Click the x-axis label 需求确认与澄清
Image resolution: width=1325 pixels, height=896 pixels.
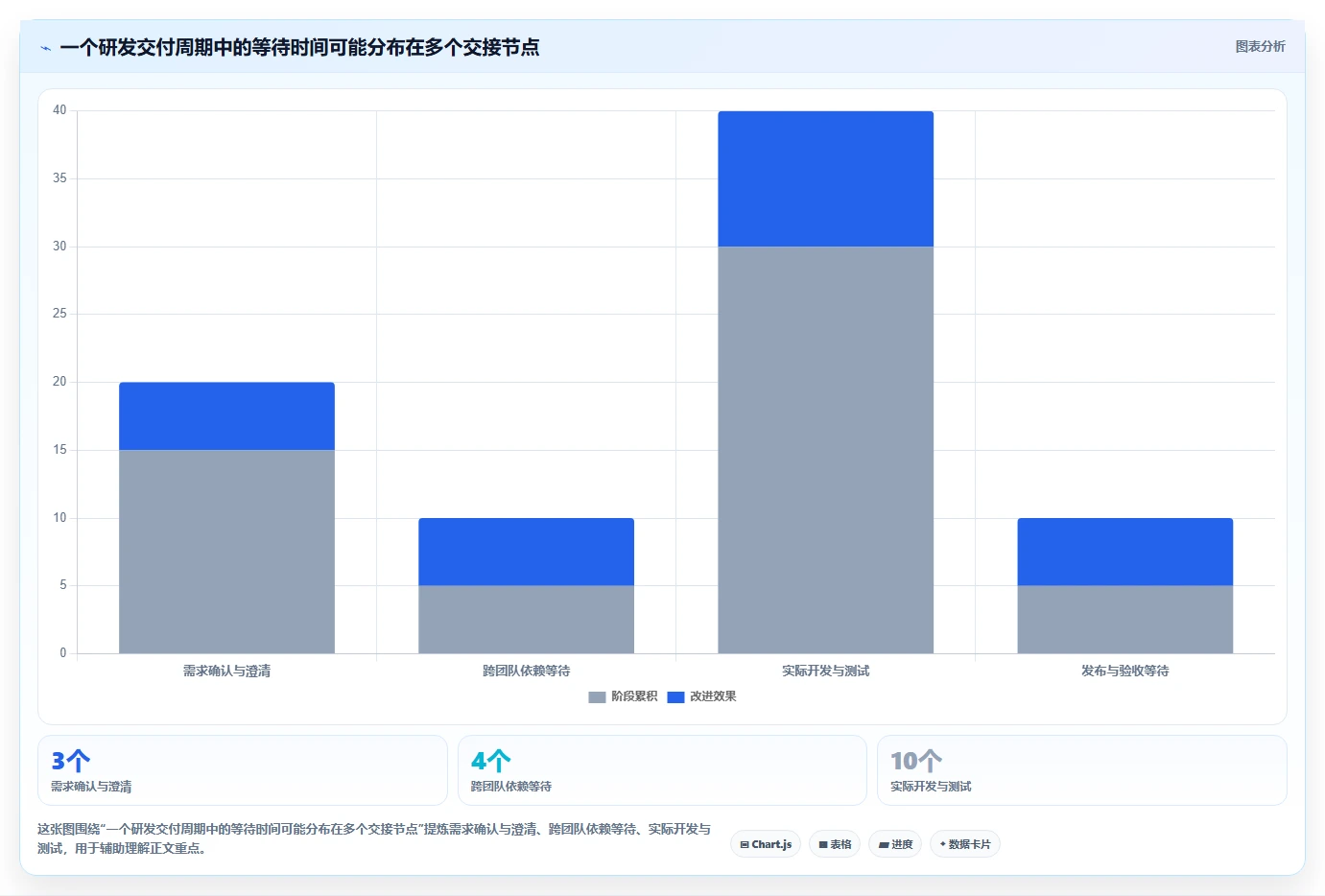[x=226, y=672]
